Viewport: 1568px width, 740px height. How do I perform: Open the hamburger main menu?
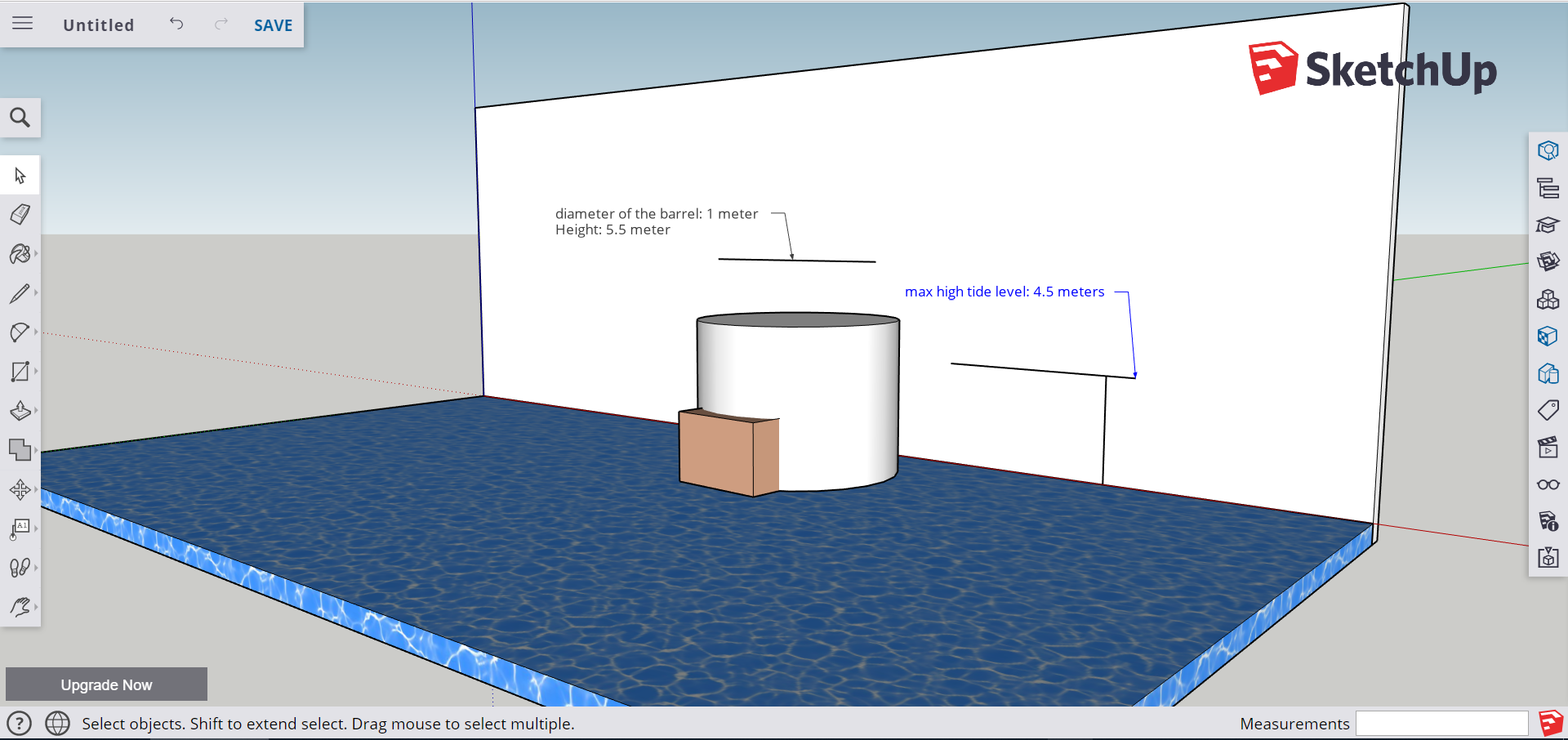[23, 24]
